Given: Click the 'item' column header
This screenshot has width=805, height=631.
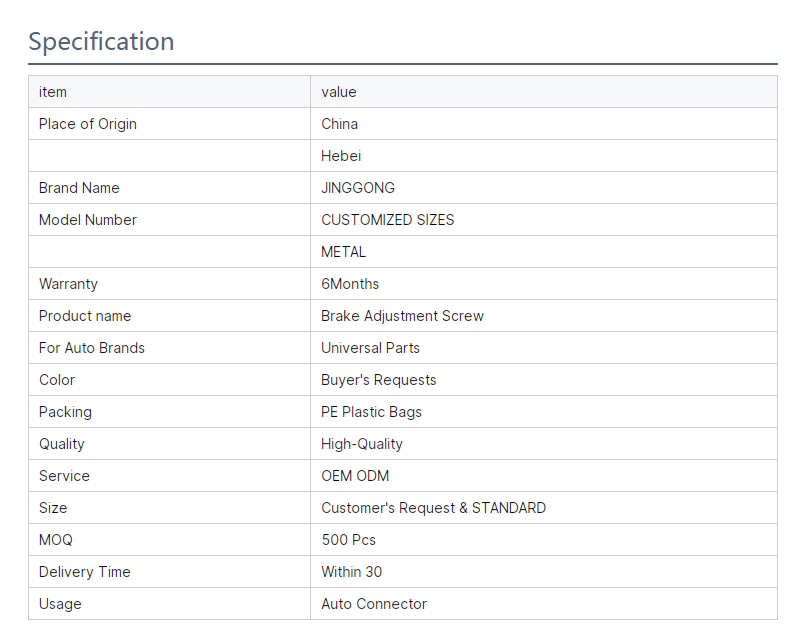Looking at the screenshot, I should pyautogui.click(x=53, y=92).
